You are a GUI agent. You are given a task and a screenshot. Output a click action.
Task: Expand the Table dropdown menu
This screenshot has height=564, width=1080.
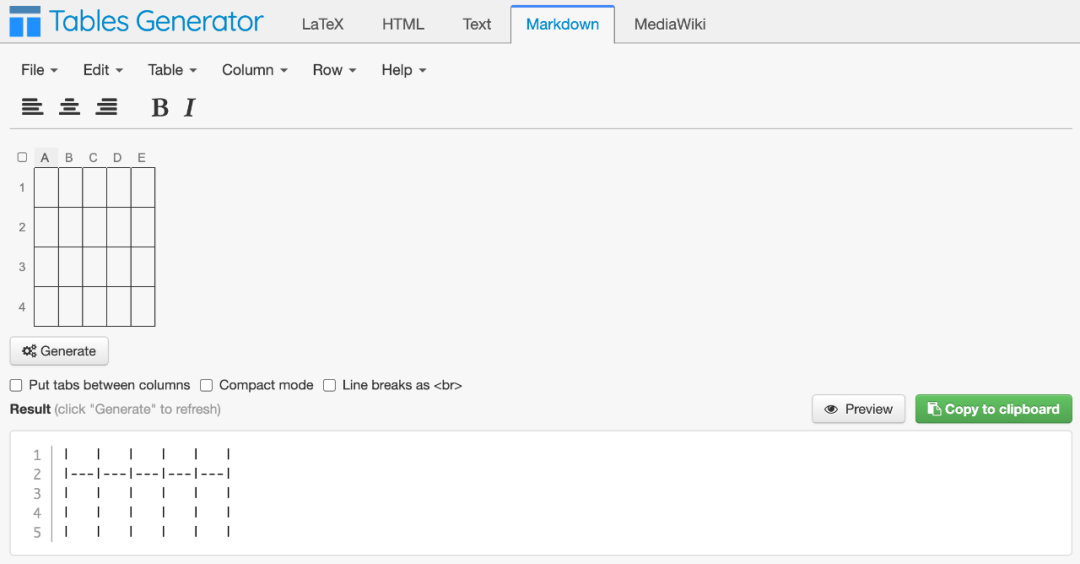click(x=172, y=70)
